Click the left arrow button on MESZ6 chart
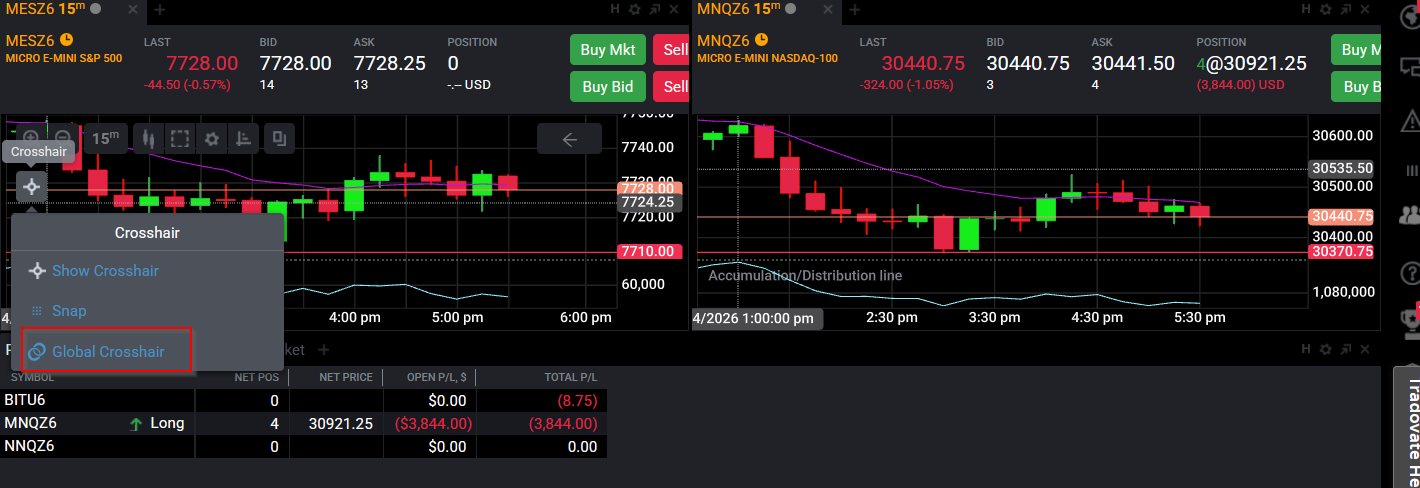 pos(570,139)
